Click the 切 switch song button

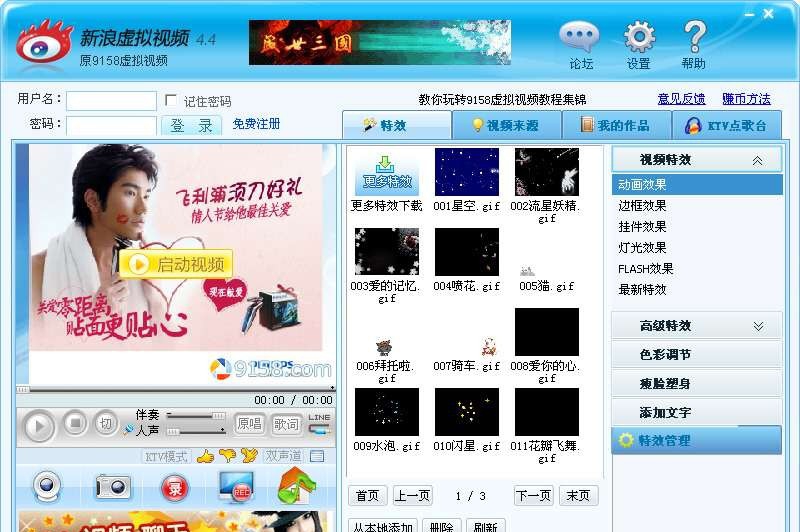pyautogui.click(x=106, y=423)
